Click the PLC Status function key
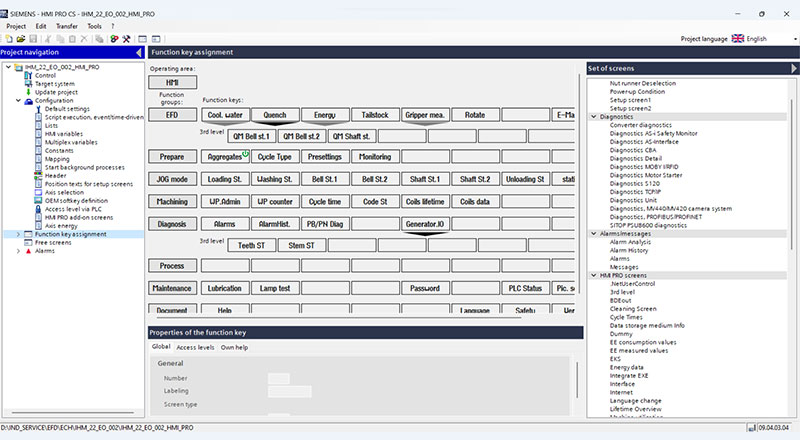 [525, 288]
